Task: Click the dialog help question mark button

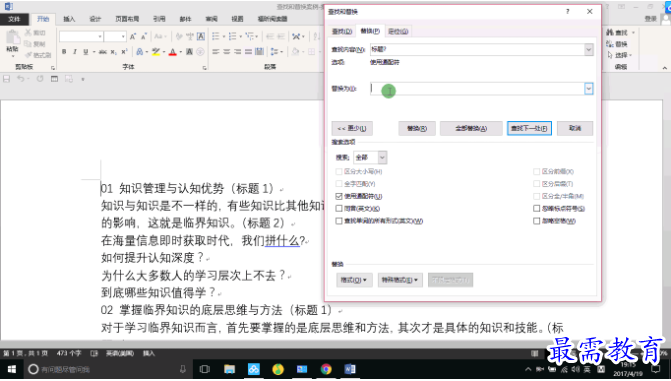Action: [x=567, y=12]
